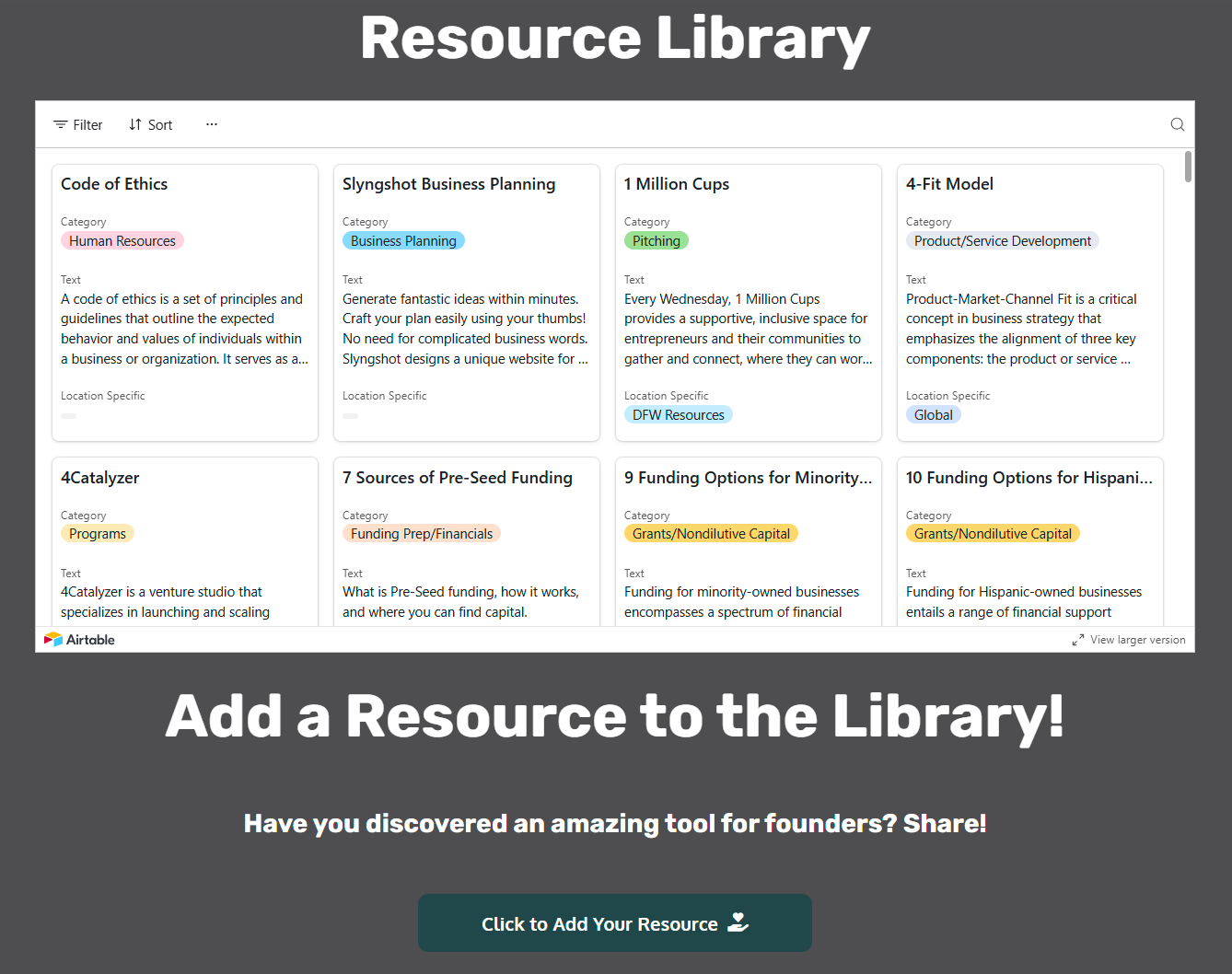Click Grants/Nondilutive Capital tag on 10 Funding card
This screenshot has height=974, width=1232.
[x=993, y=534]
